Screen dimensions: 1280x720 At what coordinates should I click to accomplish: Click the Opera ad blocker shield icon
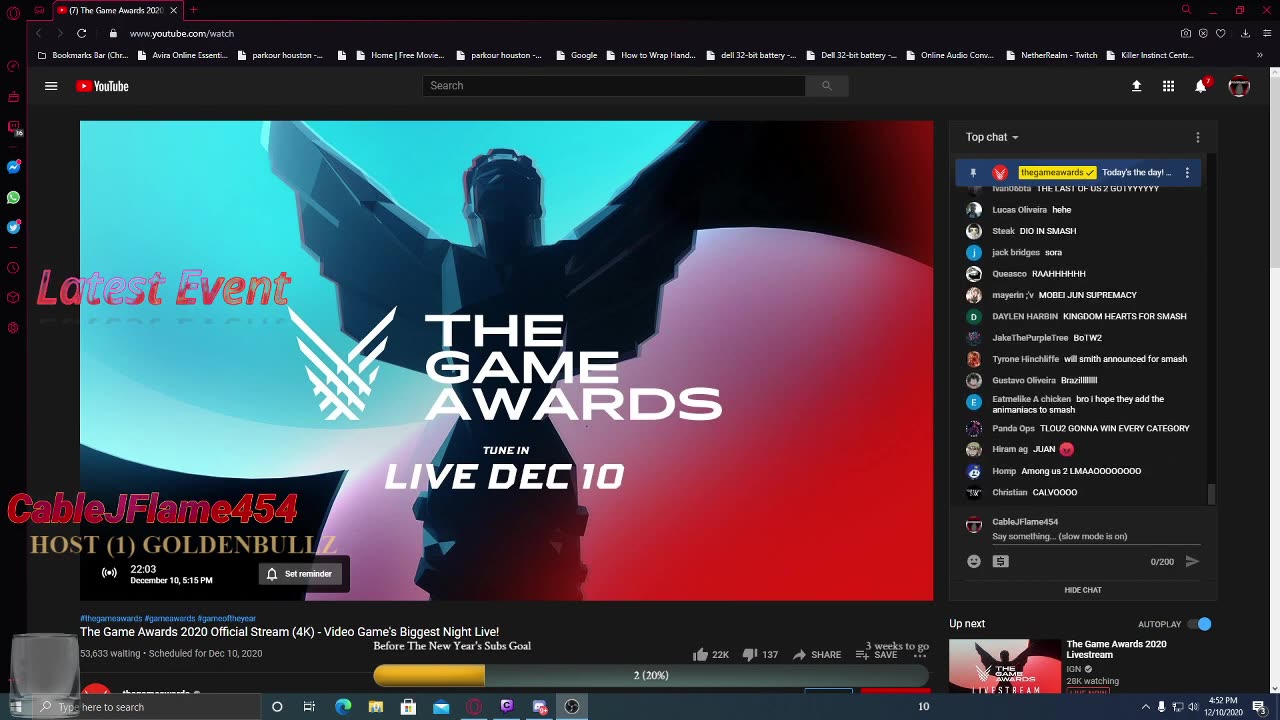pos(1203,33)
